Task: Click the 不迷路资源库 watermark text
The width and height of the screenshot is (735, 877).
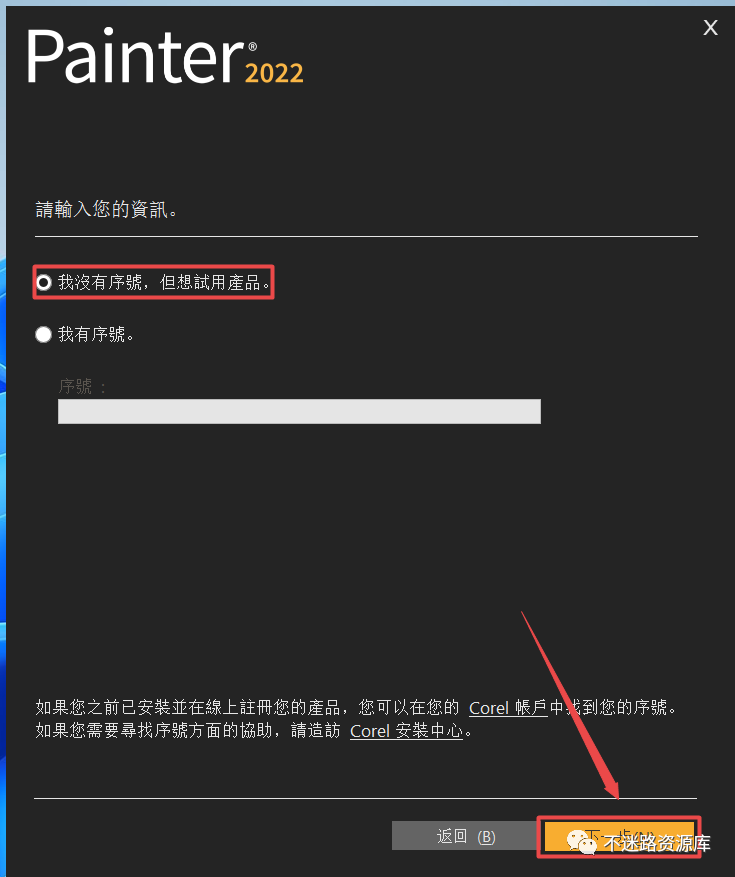Action: pos(657,843)
